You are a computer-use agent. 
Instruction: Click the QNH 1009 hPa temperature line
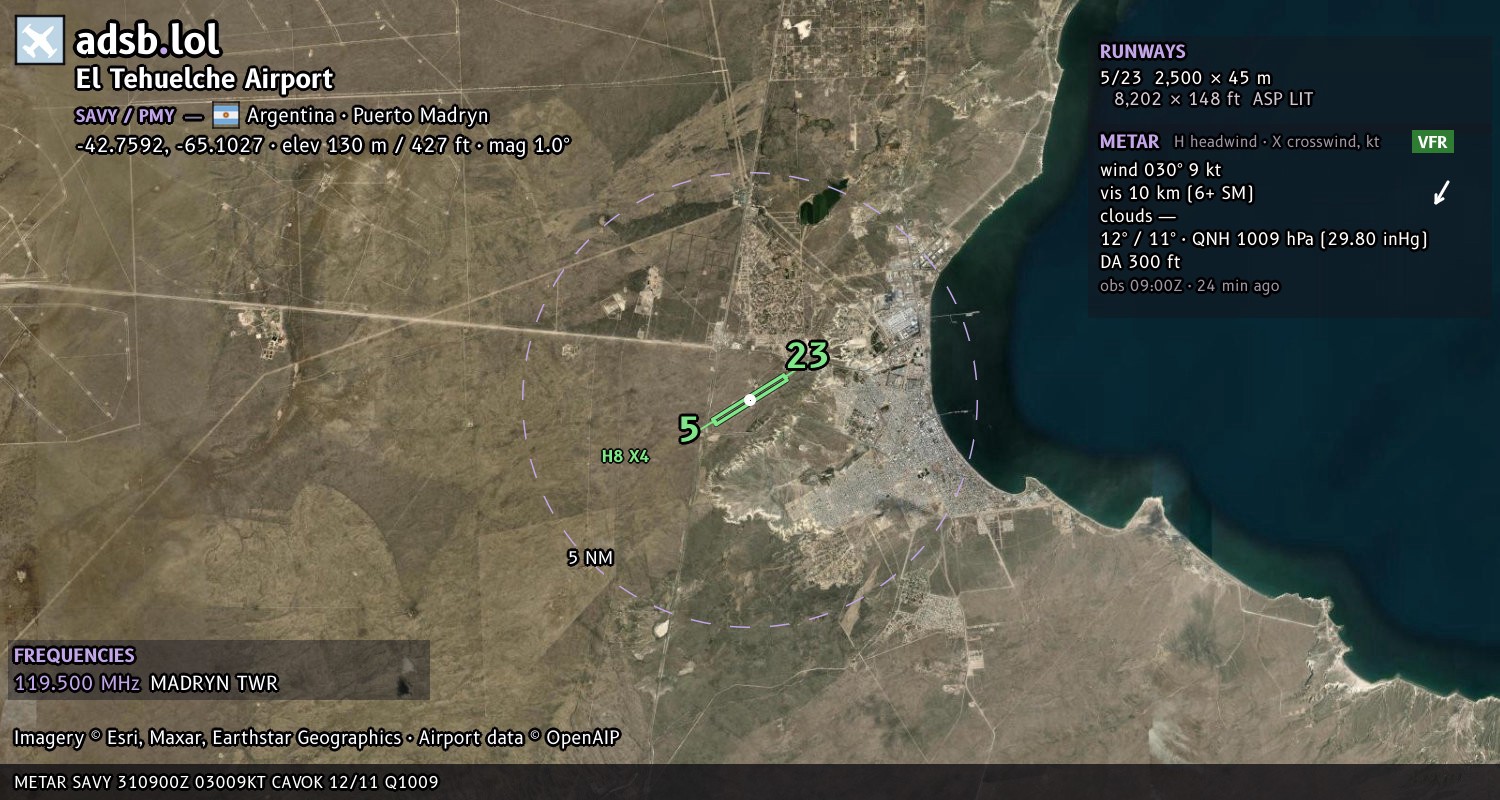(1263, 239)
